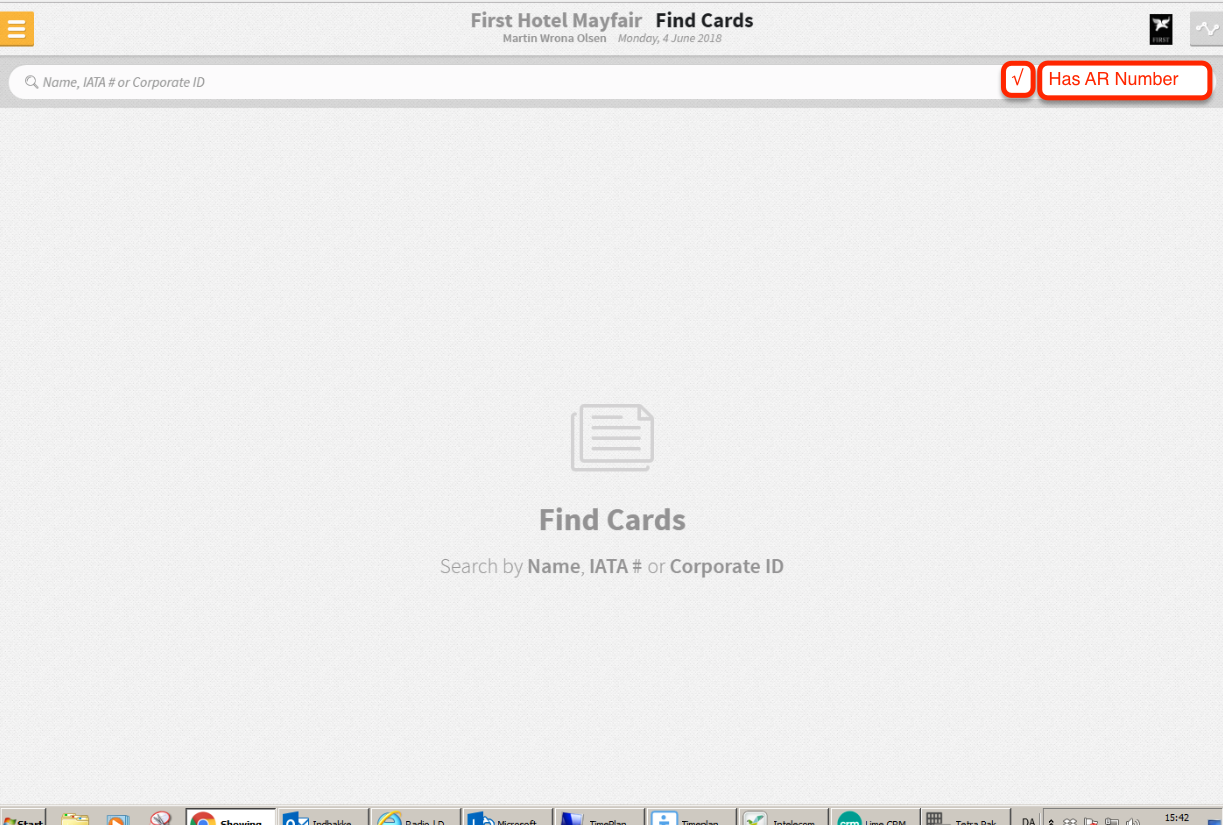Open the Lime CRM taskbar item

pyautogui.click(x=874, y=817)
